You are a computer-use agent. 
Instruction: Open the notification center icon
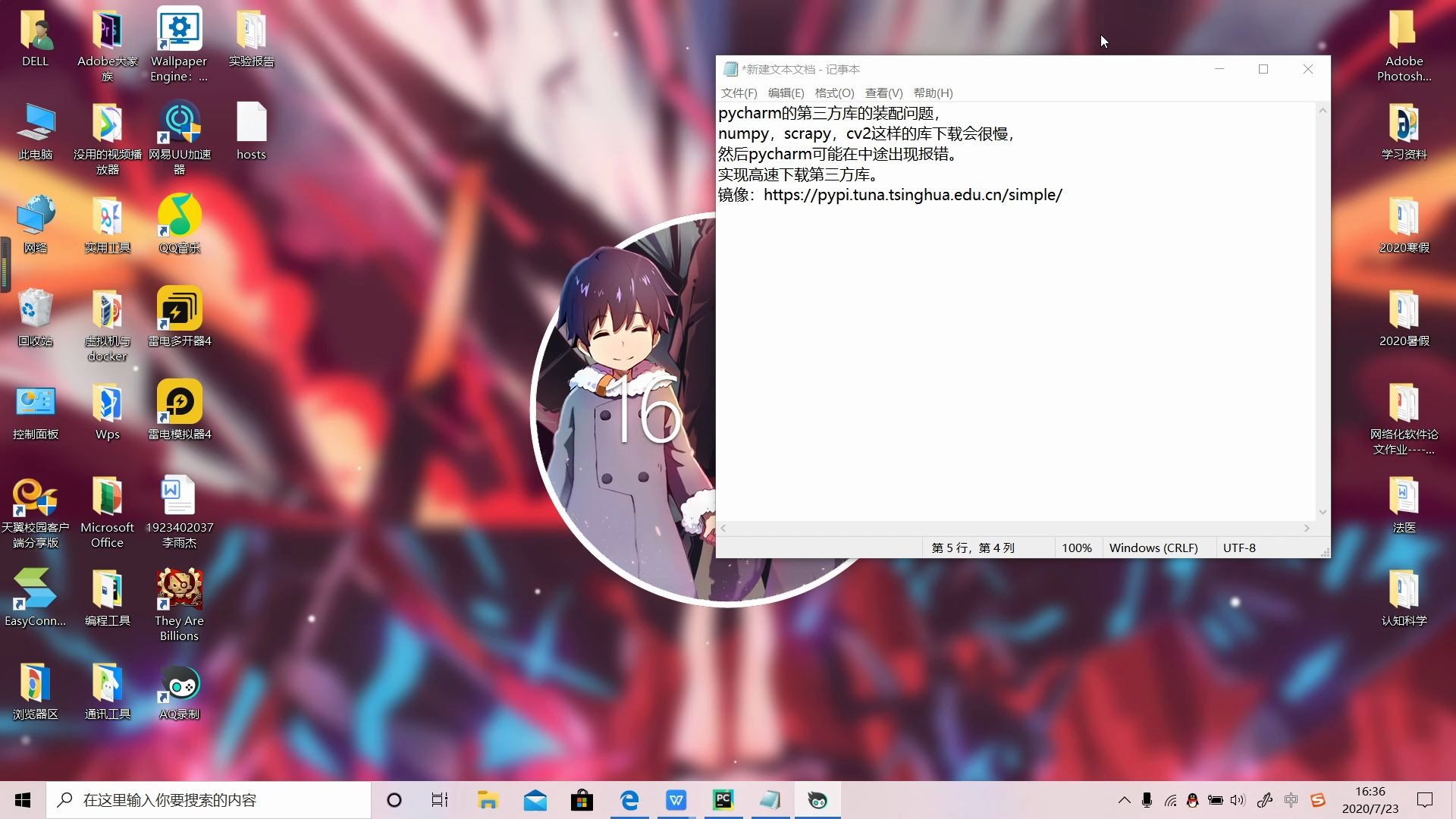click(1425, 800)
